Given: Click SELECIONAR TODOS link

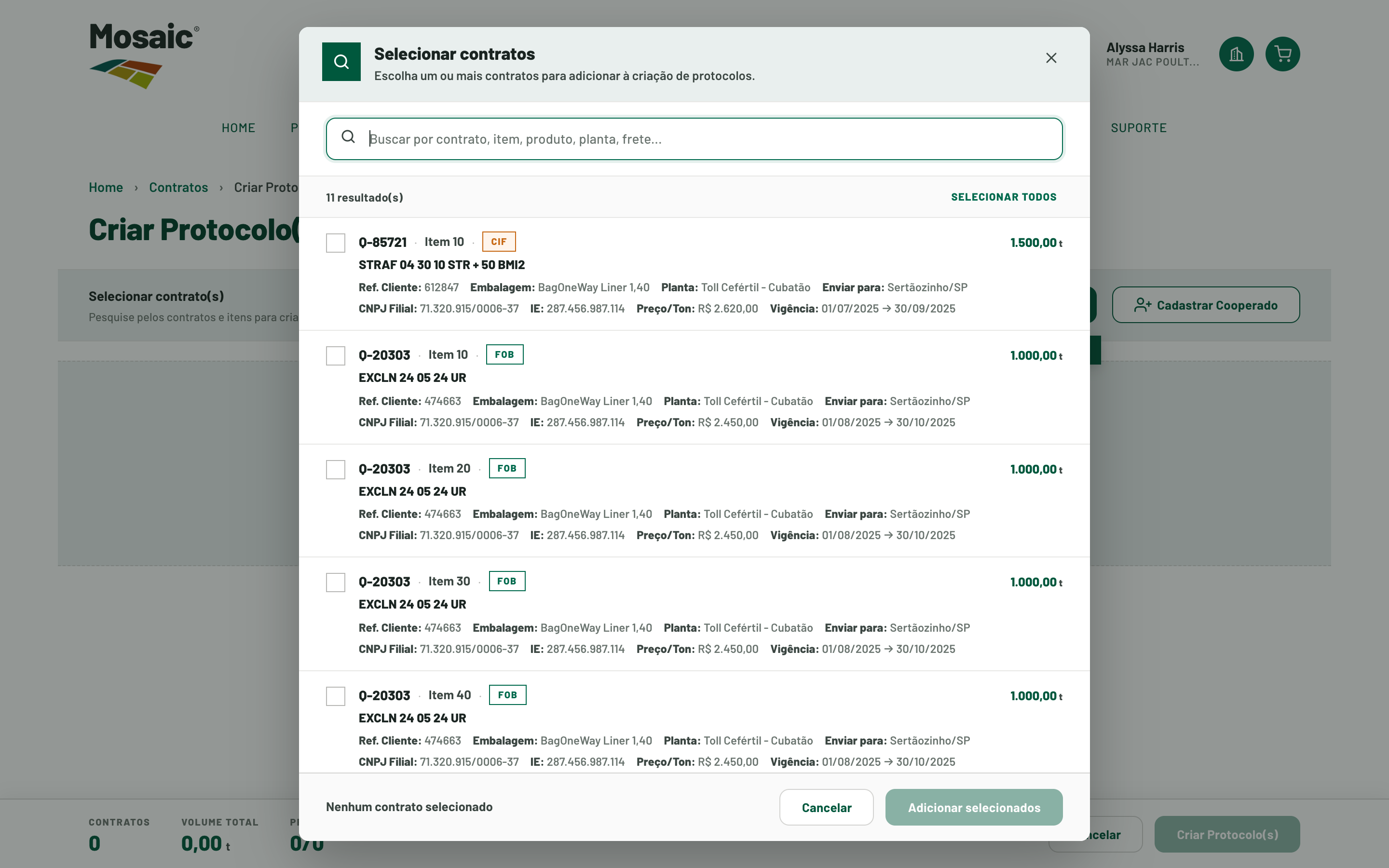Looking at the screenshot, I should pyautogui.click(x=1004, y=197).
